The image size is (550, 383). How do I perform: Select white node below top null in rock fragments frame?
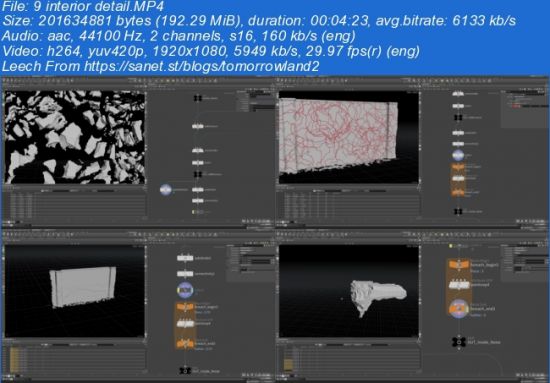[198, 126]
